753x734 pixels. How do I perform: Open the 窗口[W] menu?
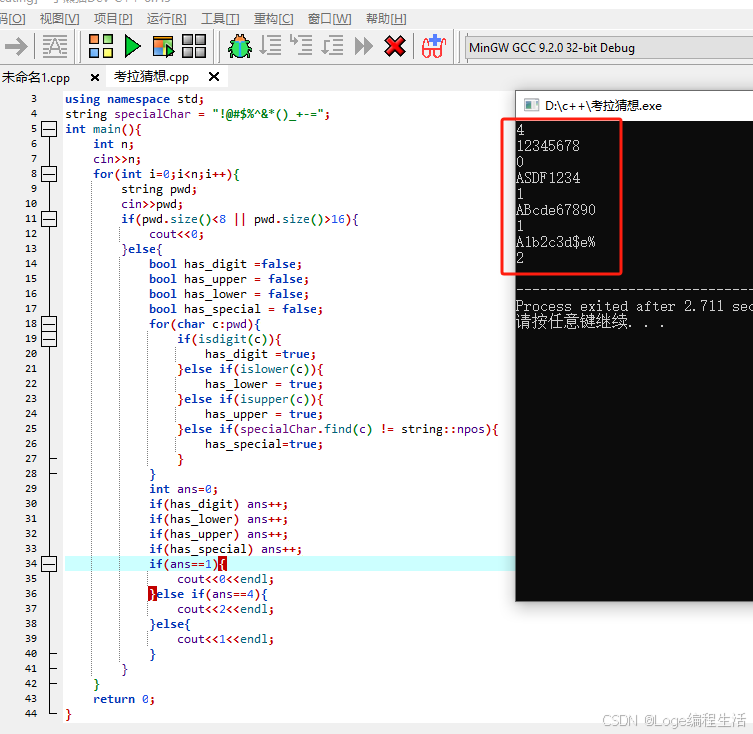pyautogui.click(x=329, y=19)
